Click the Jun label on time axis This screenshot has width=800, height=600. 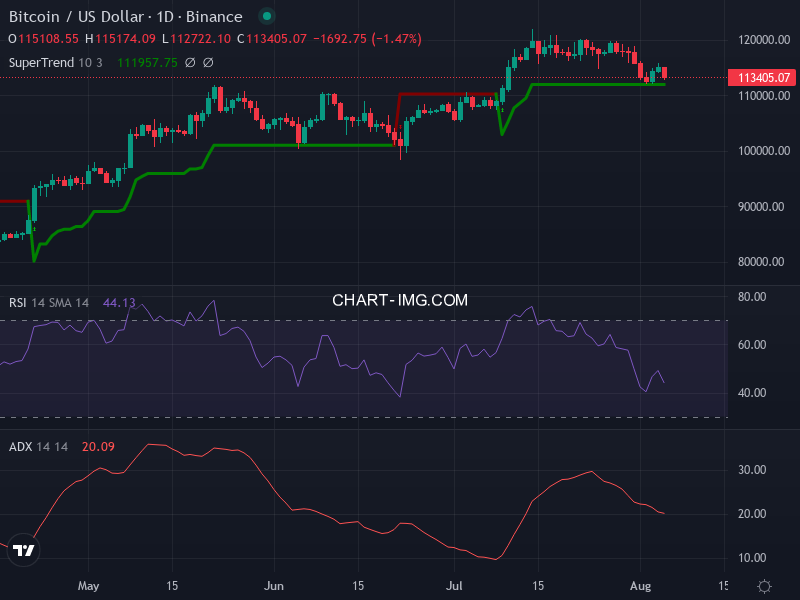point(274,586)
